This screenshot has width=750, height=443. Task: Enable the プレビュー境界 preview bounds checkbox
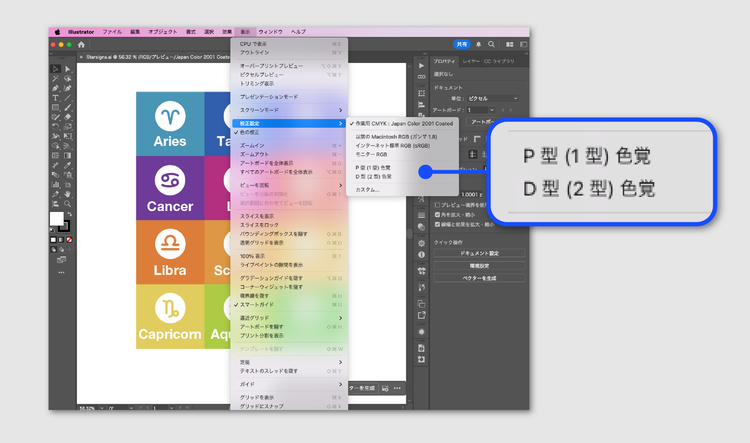438,205
